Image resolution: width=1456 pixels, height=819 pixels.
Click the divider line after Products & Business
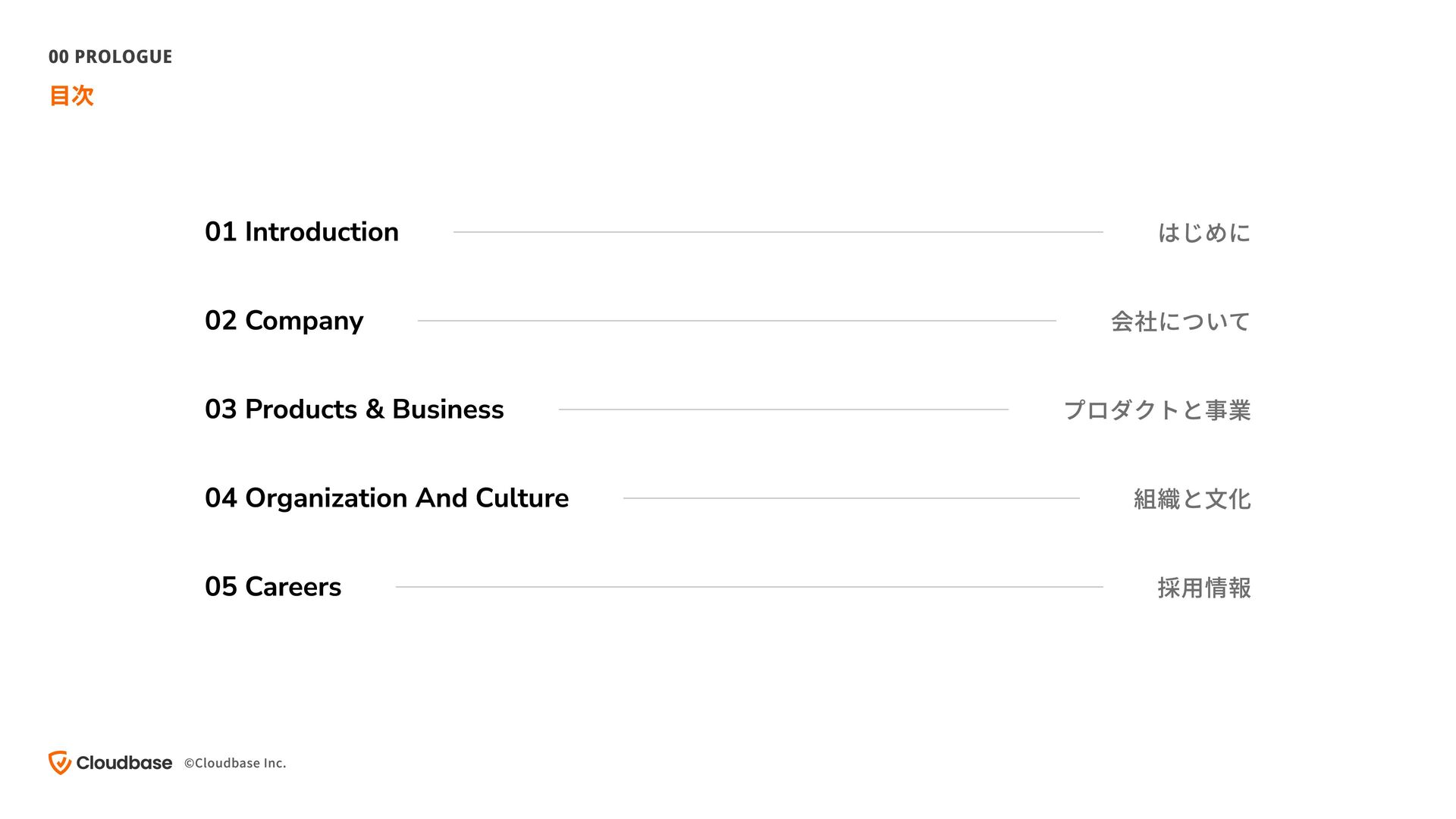783,409
